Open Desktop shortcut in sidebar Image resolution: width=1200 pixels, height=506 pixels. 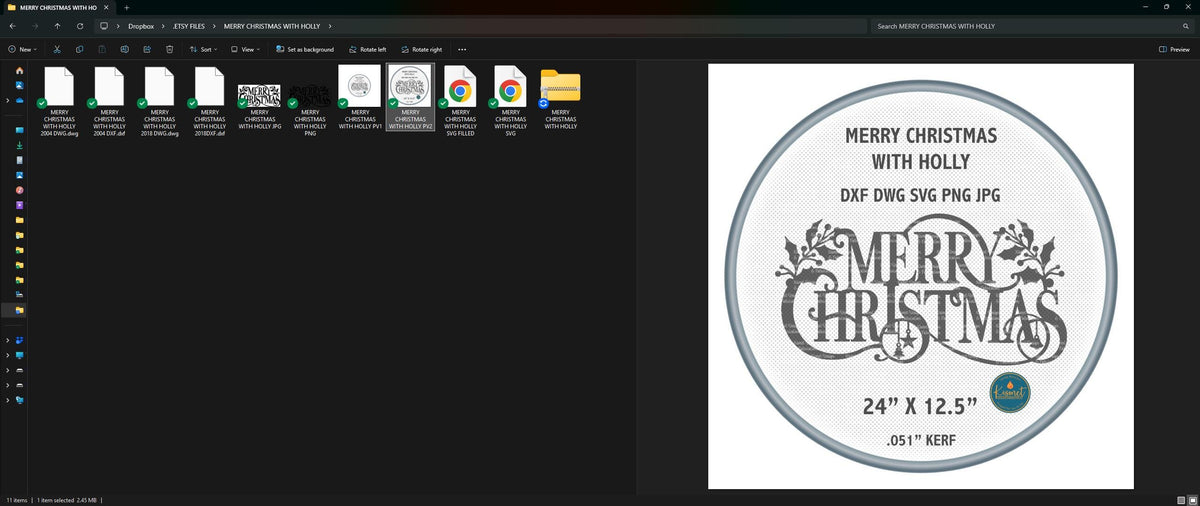(x=19, y=130)
